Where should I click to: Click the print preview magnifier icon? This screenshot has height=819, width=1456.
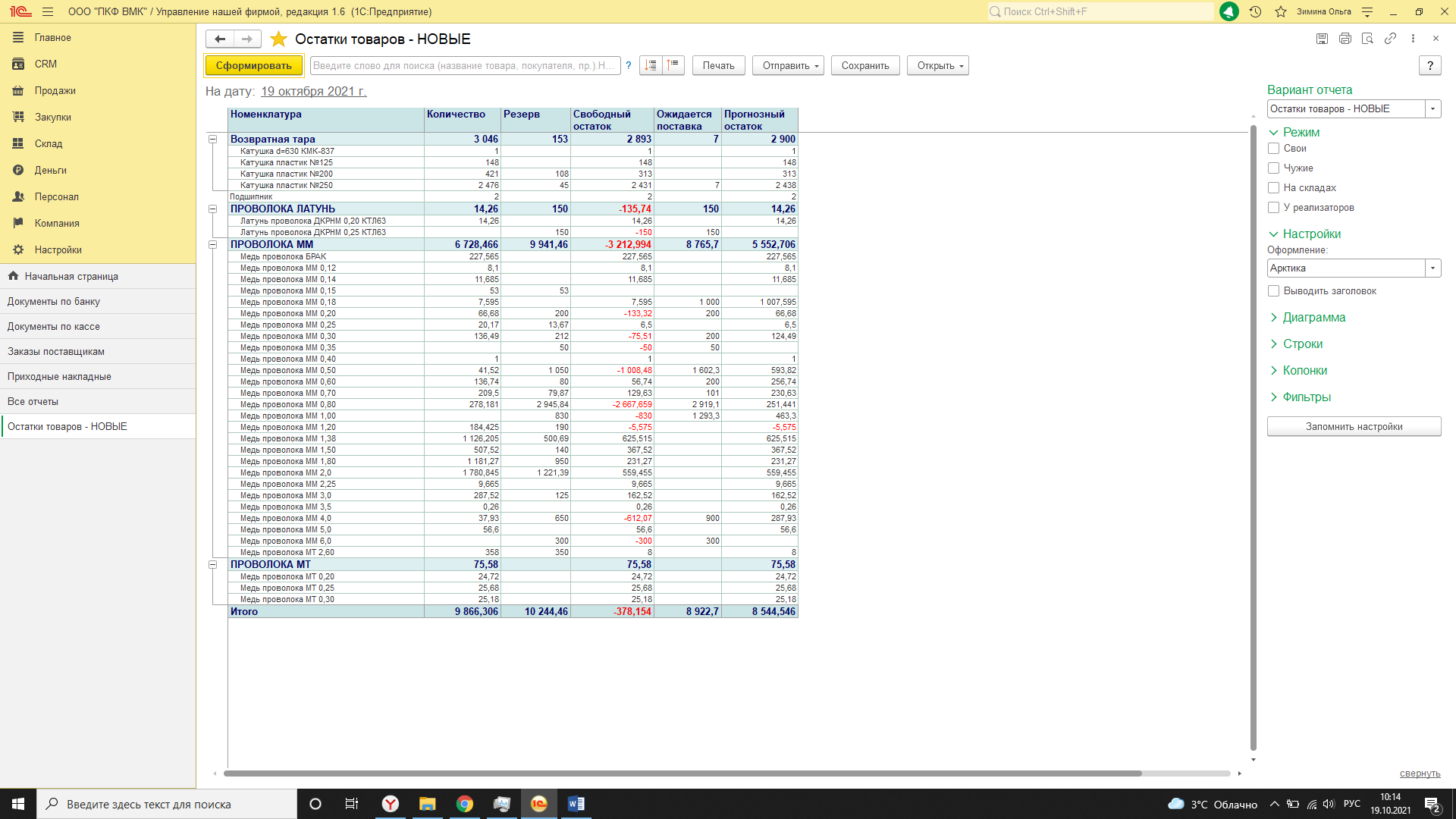[x=1367, y=39]
